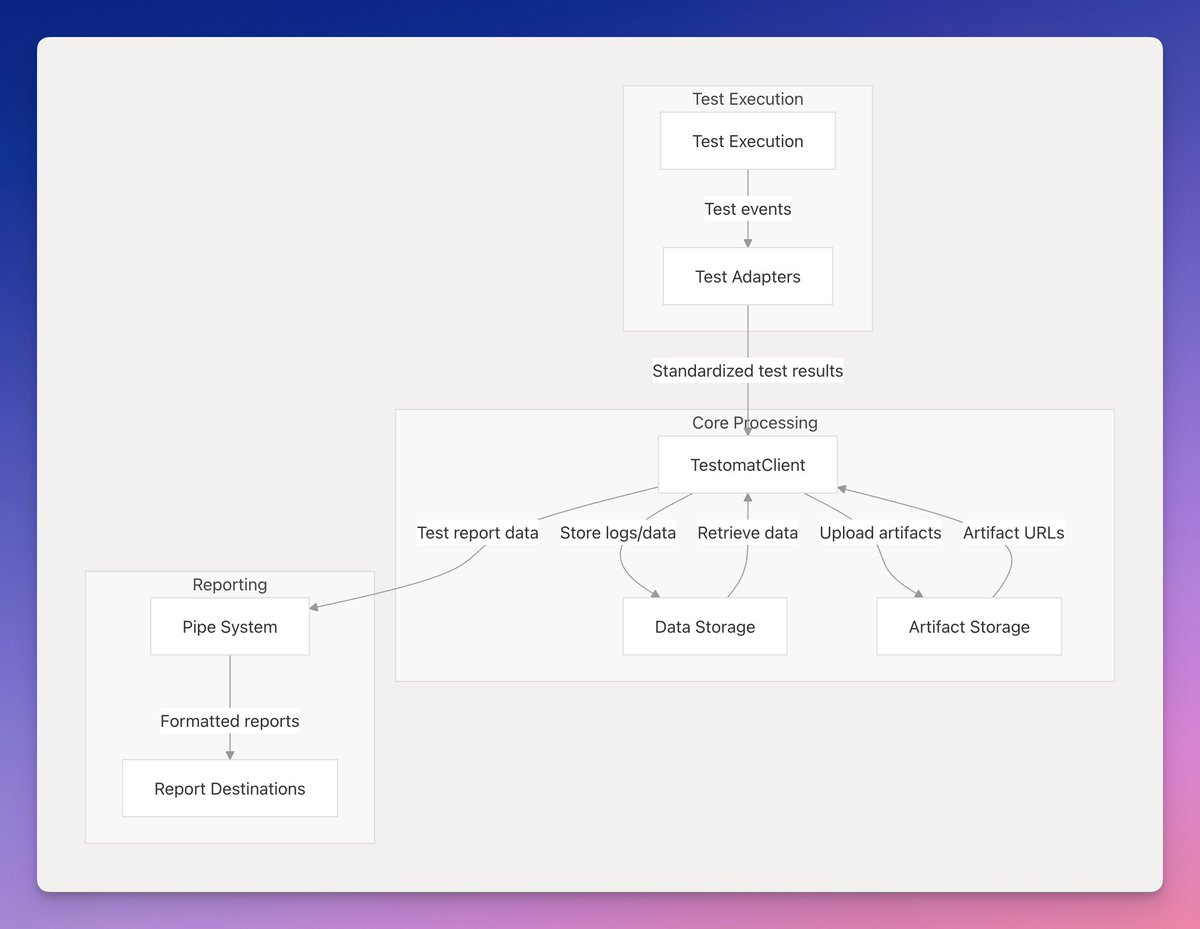The width and height of the screenshot is (1200, 929).
Task: Select the Pipe System node
Action: (x=230, y=627)
